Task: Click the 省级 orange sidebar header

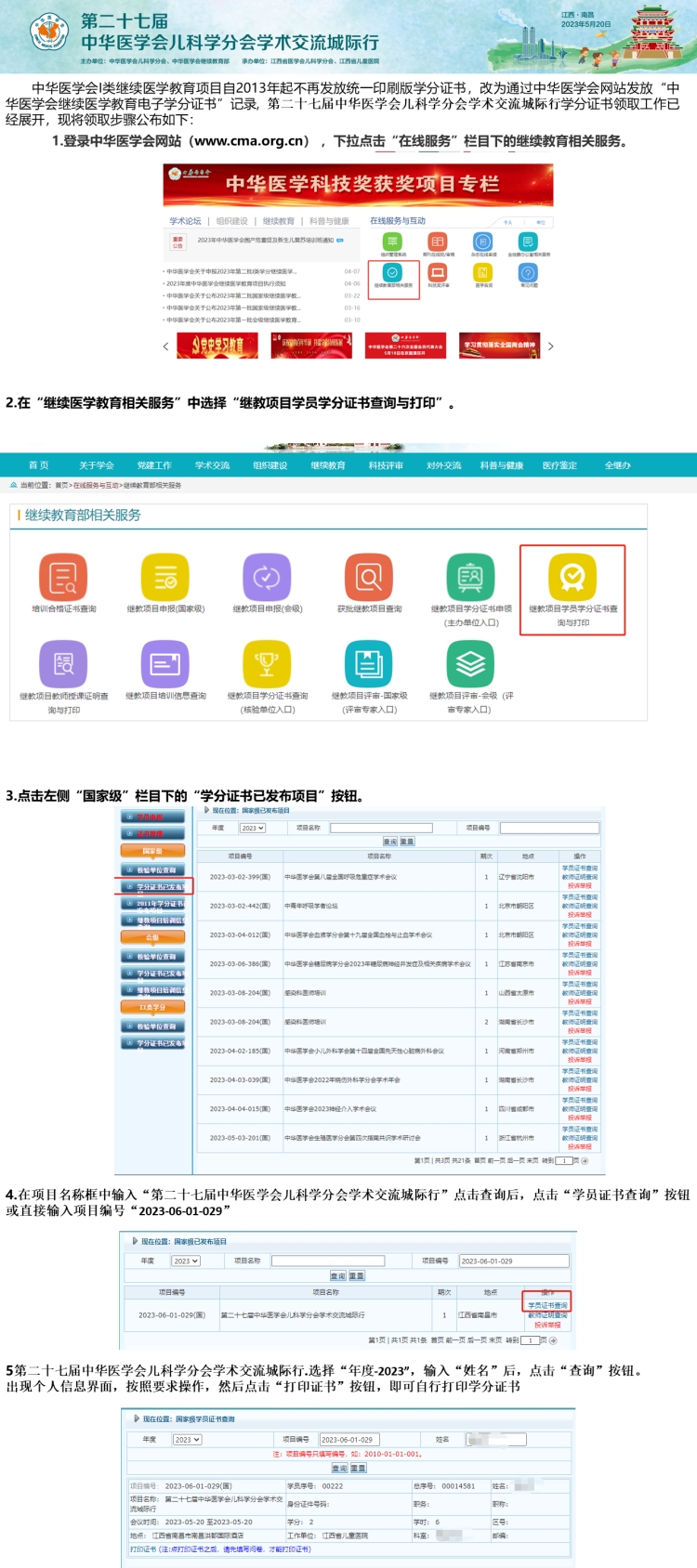Action: tap(152, 937)
